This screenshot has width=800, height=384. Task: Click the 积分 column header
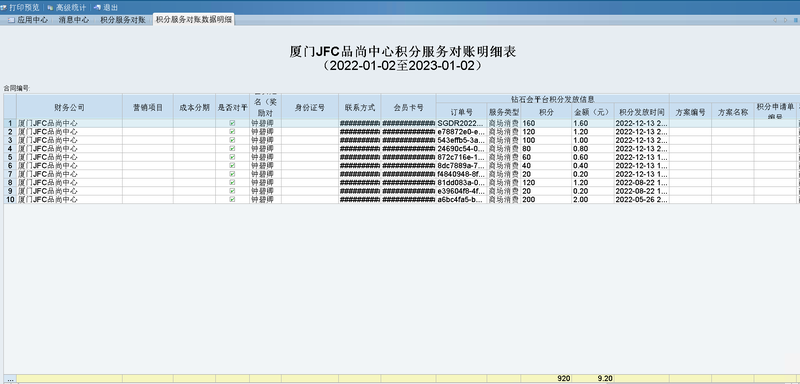(x=546, y=112)
